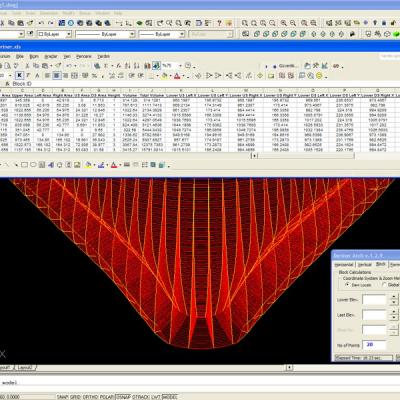The image size is (400, 400).
Task: Undo the last AutoCAD command
Action: (41, 23)
